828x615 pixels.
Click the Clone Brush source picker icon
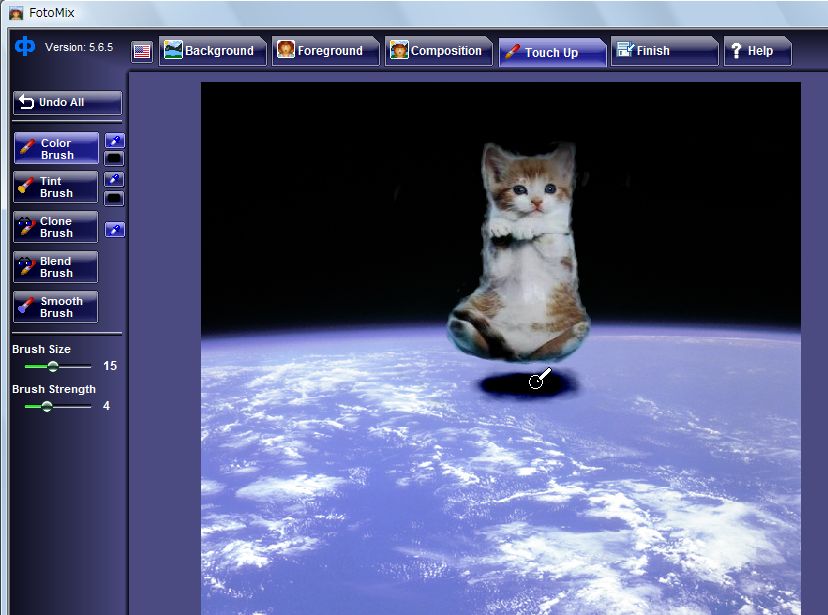(x=115, y=230)
